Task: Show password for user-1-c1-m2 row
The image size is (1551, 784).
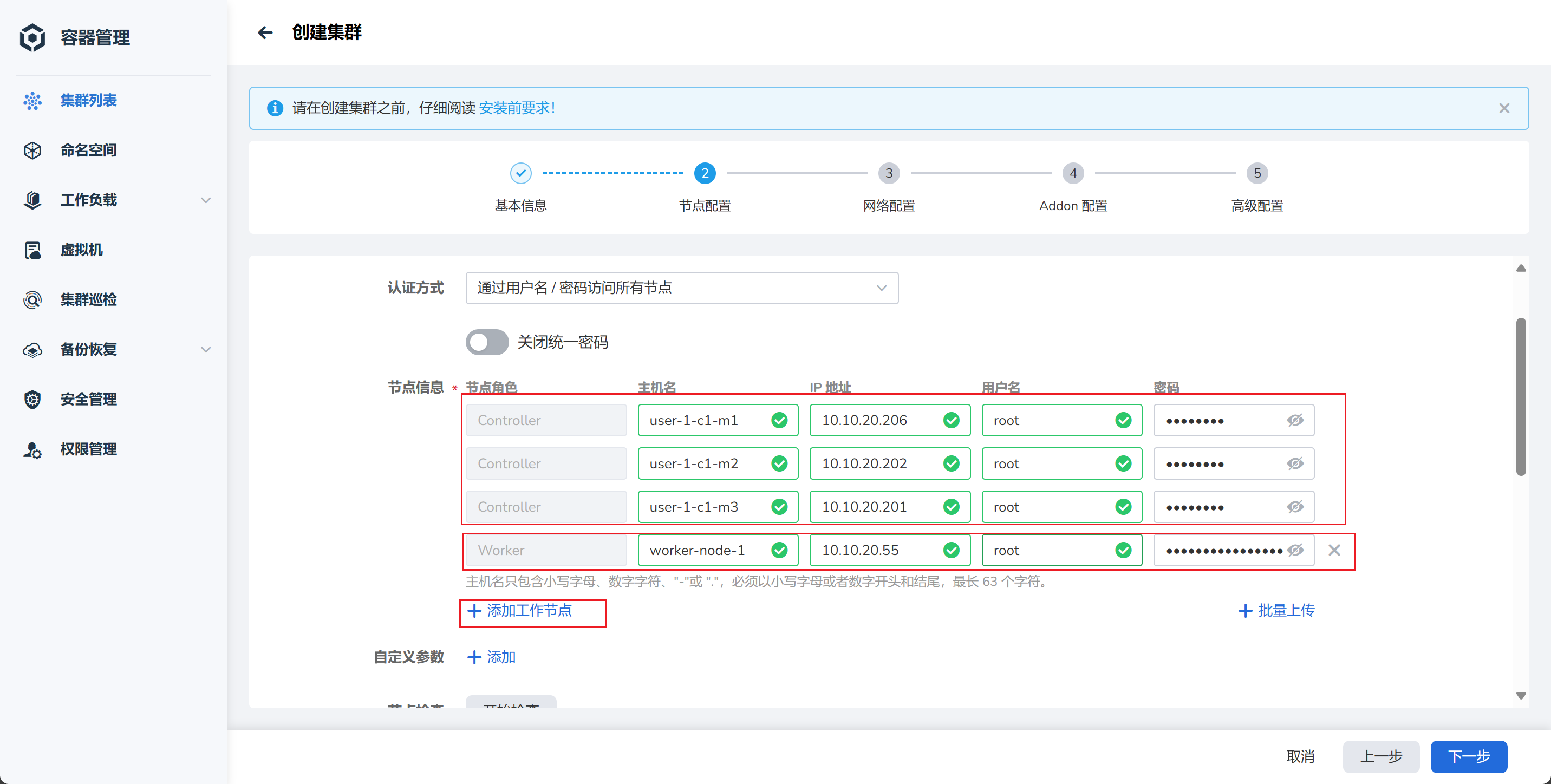Action: (1294, 463)
